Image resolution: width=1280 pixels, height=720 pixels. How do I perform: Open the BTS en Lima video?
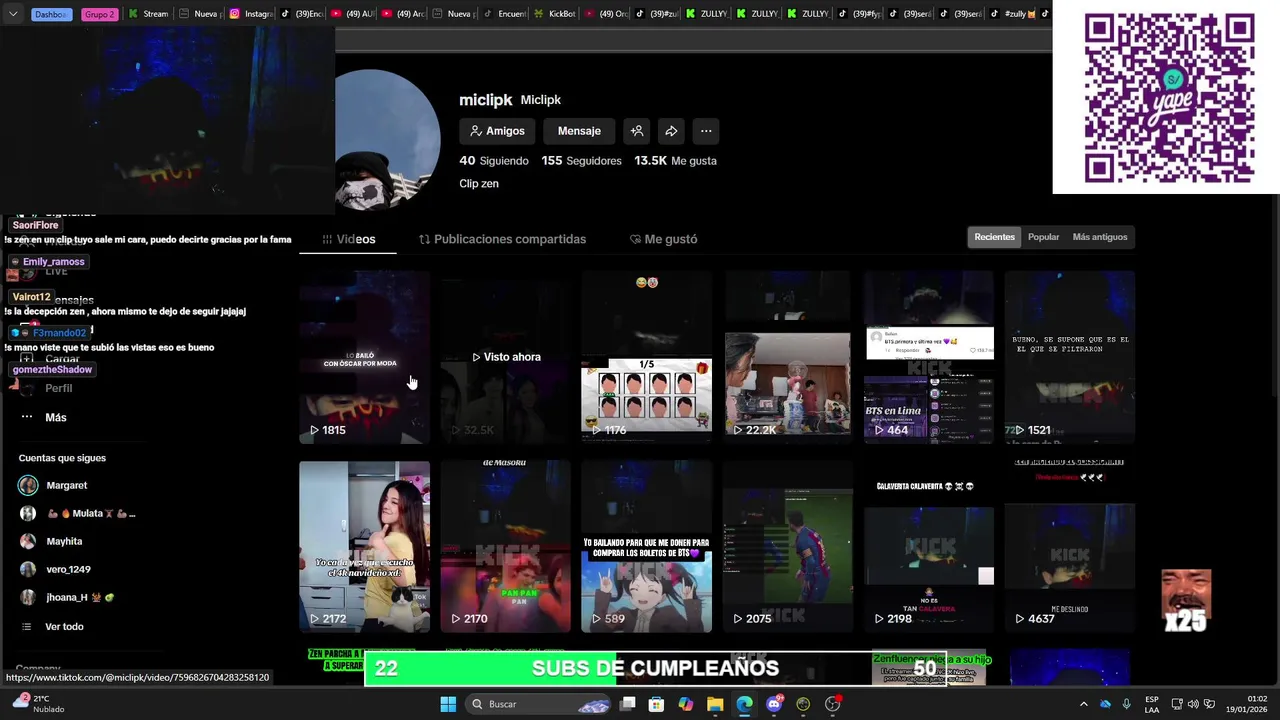pos(928,357)
